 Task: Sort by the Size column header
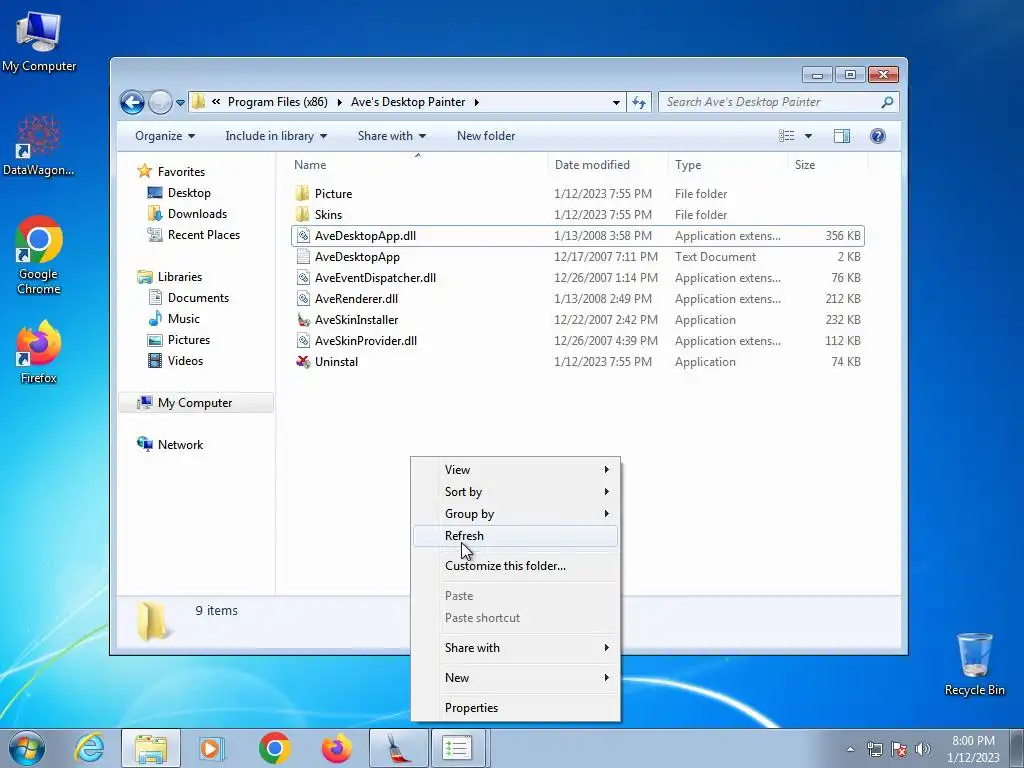tap(805, 165)
